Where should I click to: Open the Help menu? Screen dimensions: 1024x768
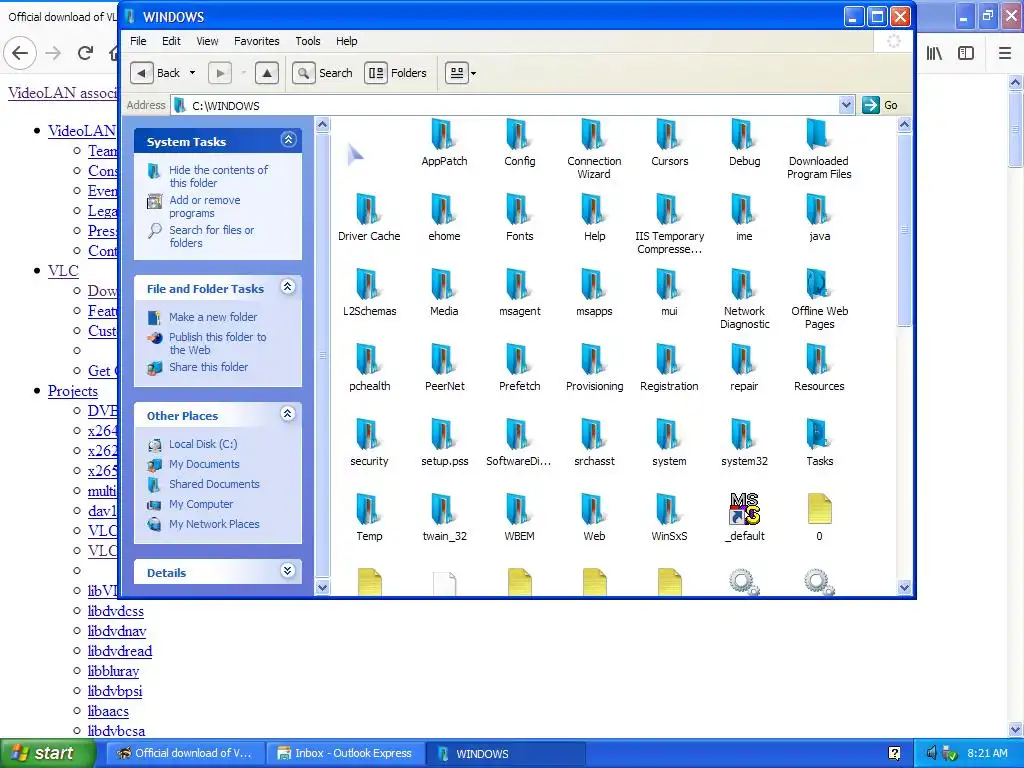[x=347, y=41]
